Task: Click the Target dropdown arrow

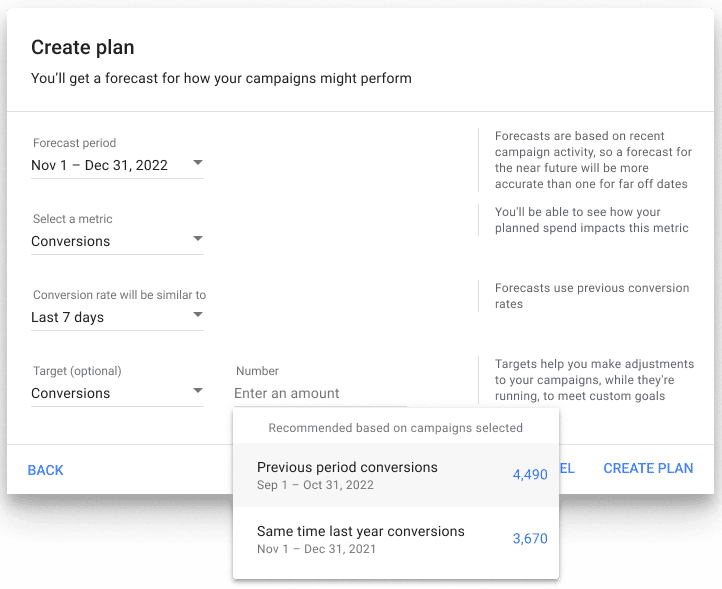Action: pos(198,391)
